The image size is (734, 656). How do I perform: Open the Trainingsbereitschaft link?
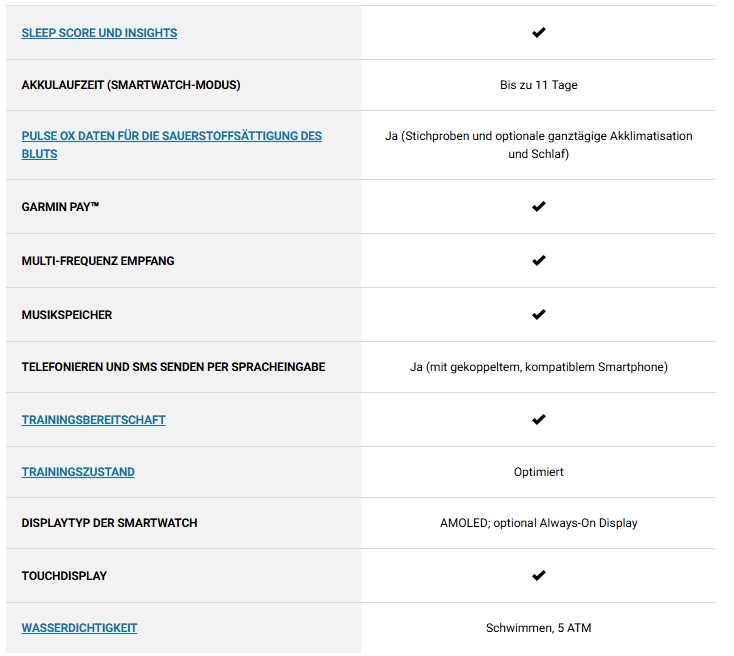click(93, 420)
